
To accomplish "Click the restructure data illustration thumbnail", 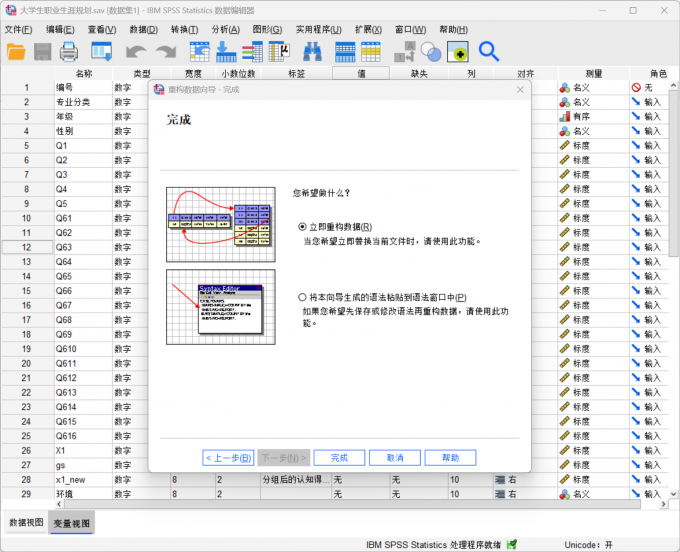I will [x=221, y=225].
